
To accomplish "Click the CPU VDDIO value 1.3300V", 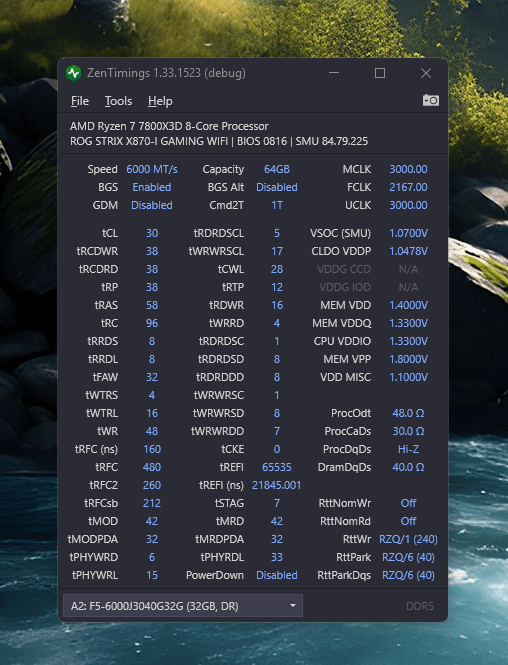I will (408, 341).
